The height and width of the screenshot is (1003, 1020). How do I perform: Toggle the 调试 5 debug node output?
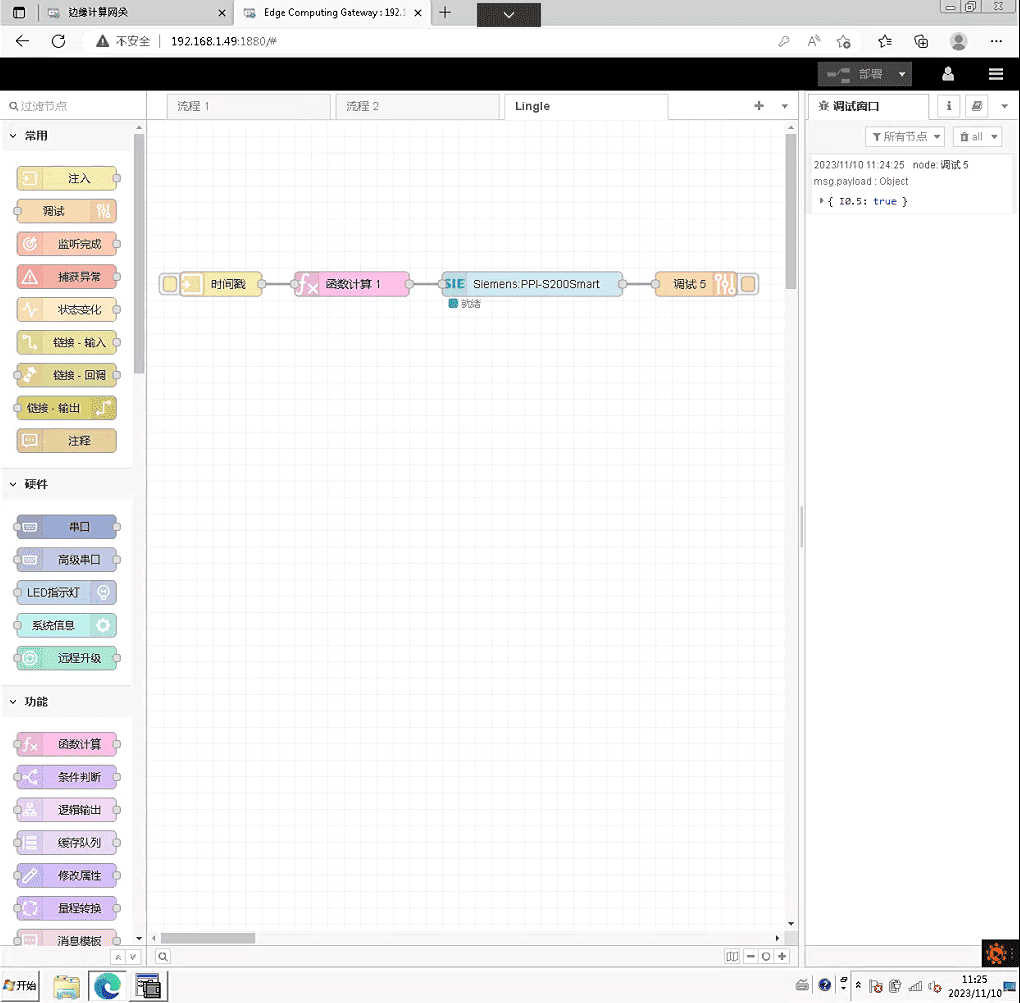748,285
